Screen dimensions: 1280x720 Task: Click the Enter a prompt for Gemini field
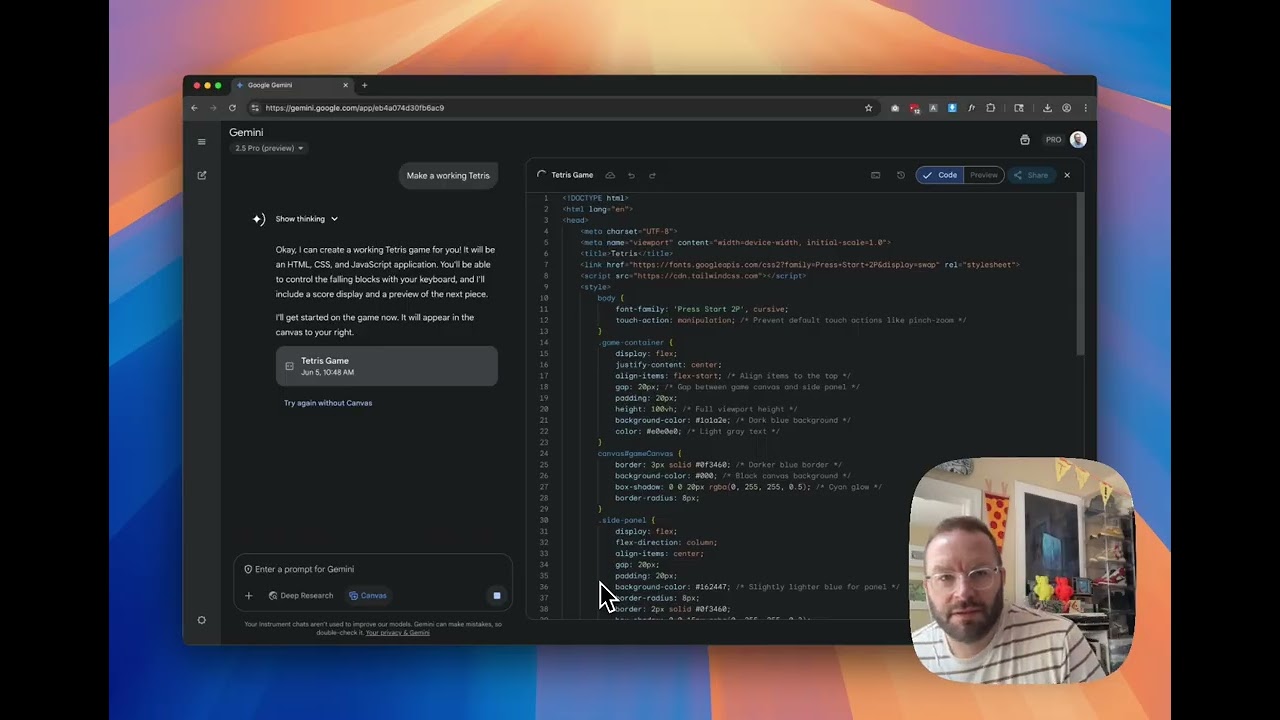point(374,569)
